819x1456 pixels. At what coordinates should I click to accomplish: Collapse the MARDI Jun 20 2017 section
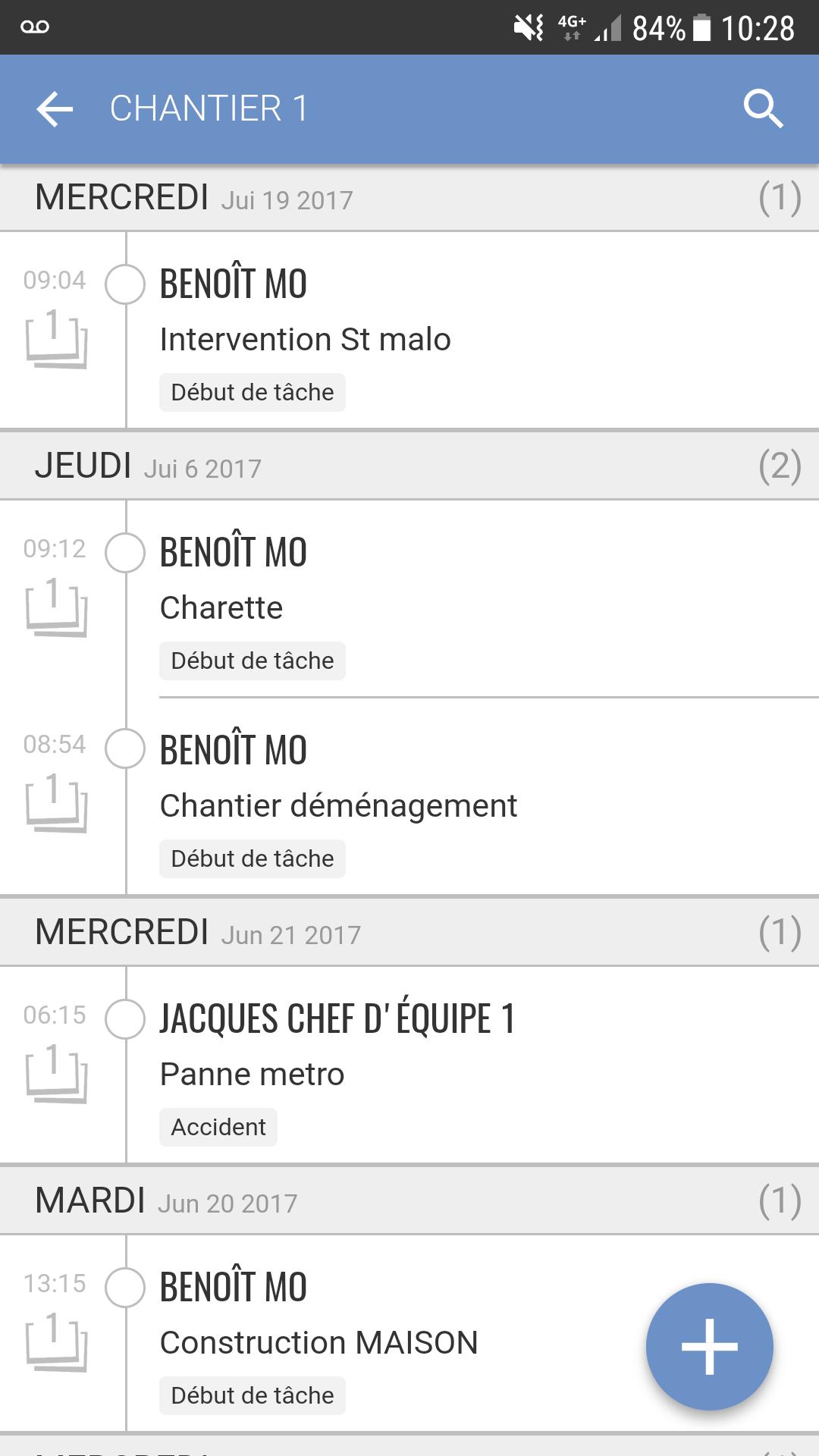click(409, 1200)
